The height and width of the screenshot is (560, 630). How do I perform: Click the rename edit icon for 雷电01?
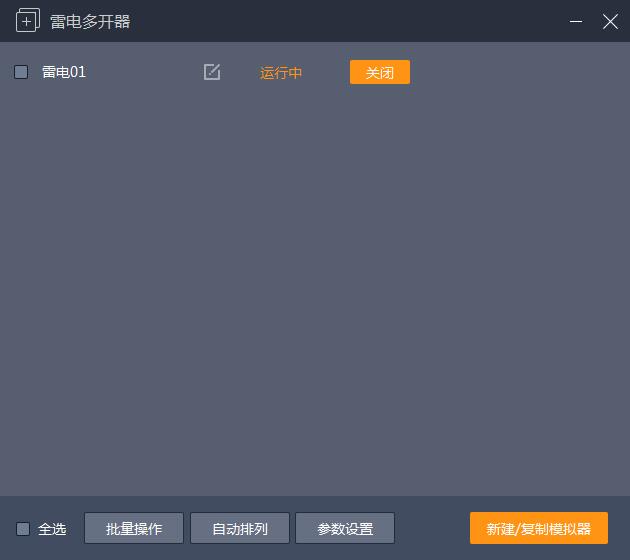(x=212, y=72)
